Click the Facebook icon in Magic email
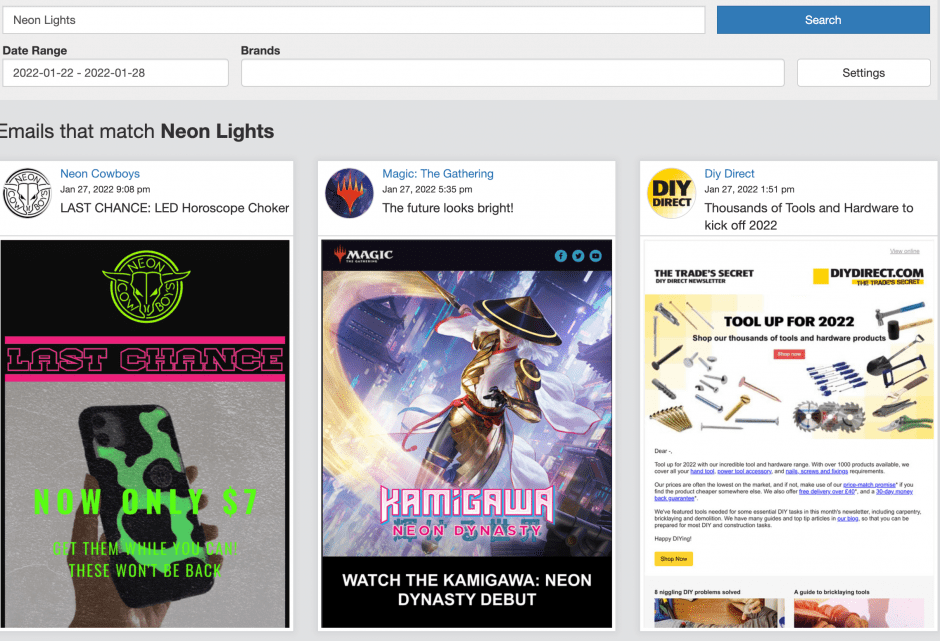Image resolution: width=940 pixels, height=641 pixels. pos(561,256)
